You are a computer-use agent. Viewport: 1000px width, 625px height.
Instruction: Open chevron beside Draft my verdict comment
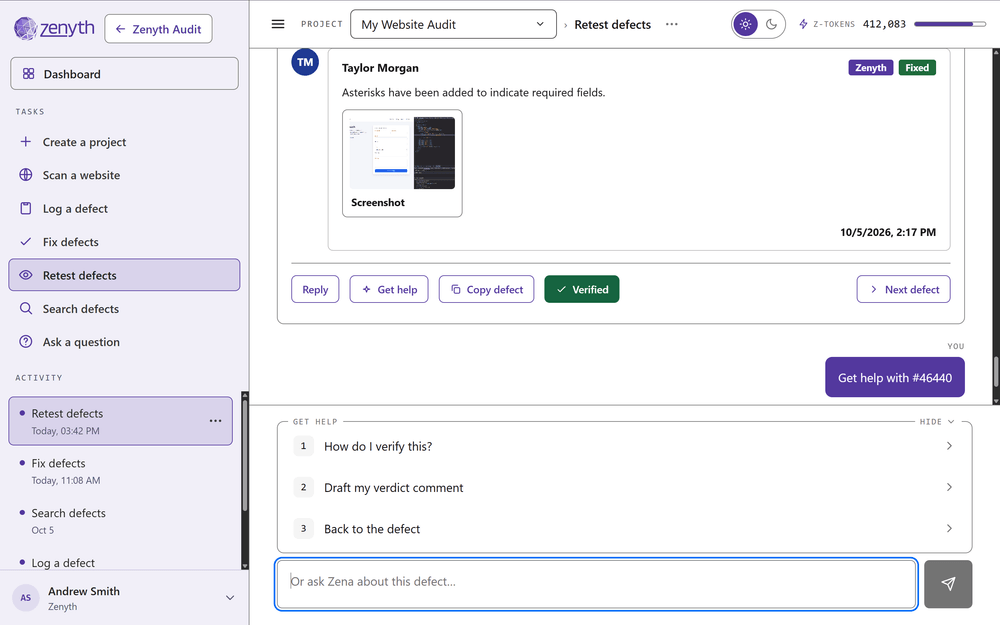[x=949, y=487]
